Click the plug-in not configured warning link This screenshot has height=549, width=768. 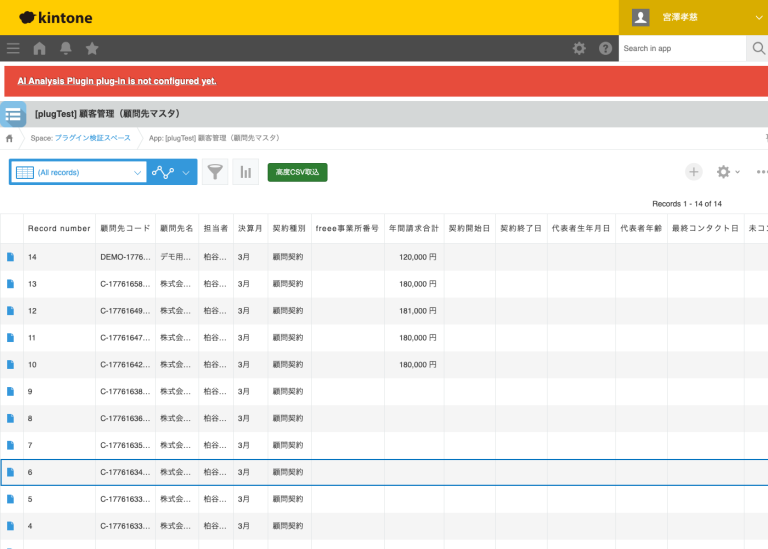pyautogui.click(x=116, y=81)
